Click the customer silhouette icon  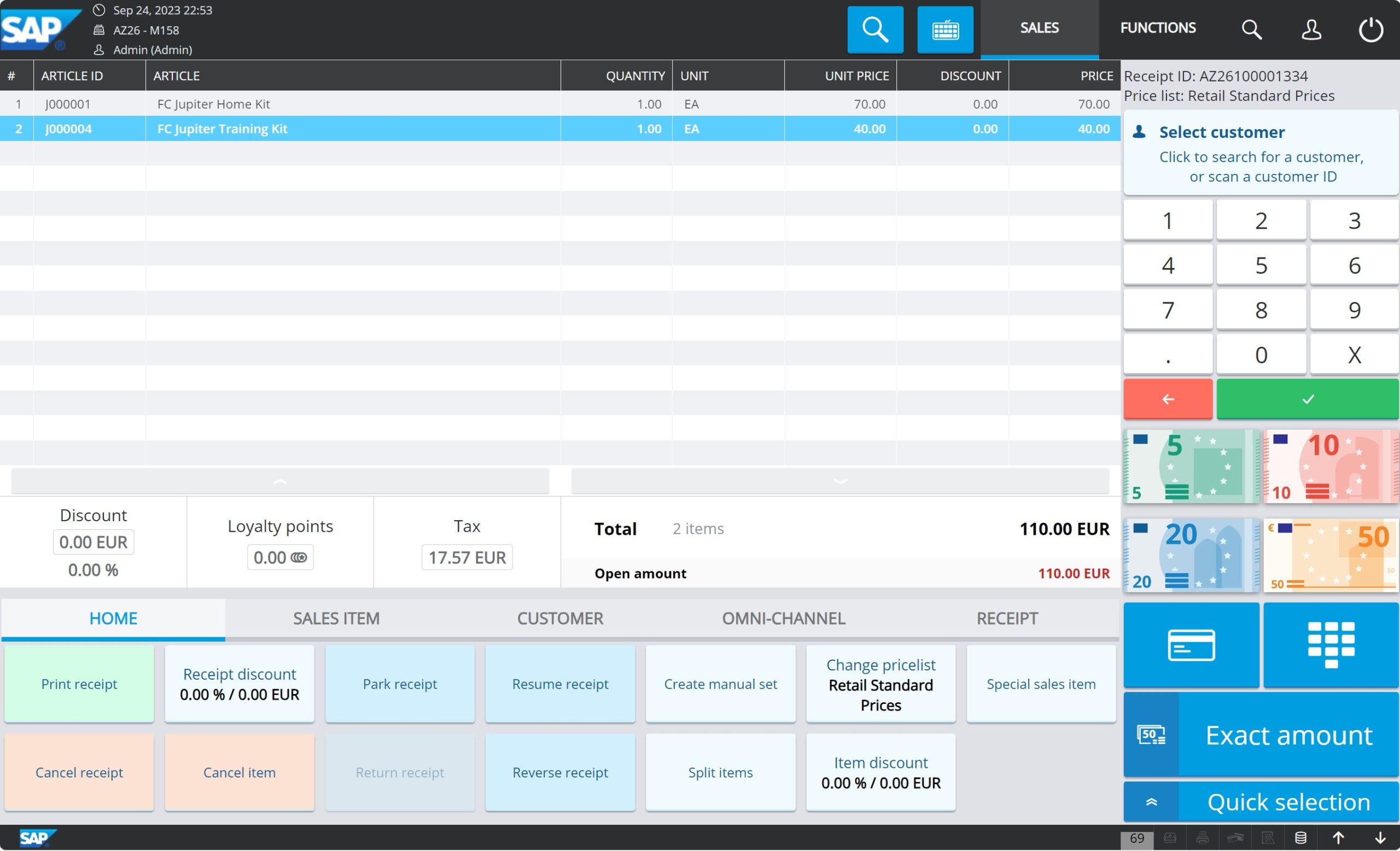click(1139, 132)
